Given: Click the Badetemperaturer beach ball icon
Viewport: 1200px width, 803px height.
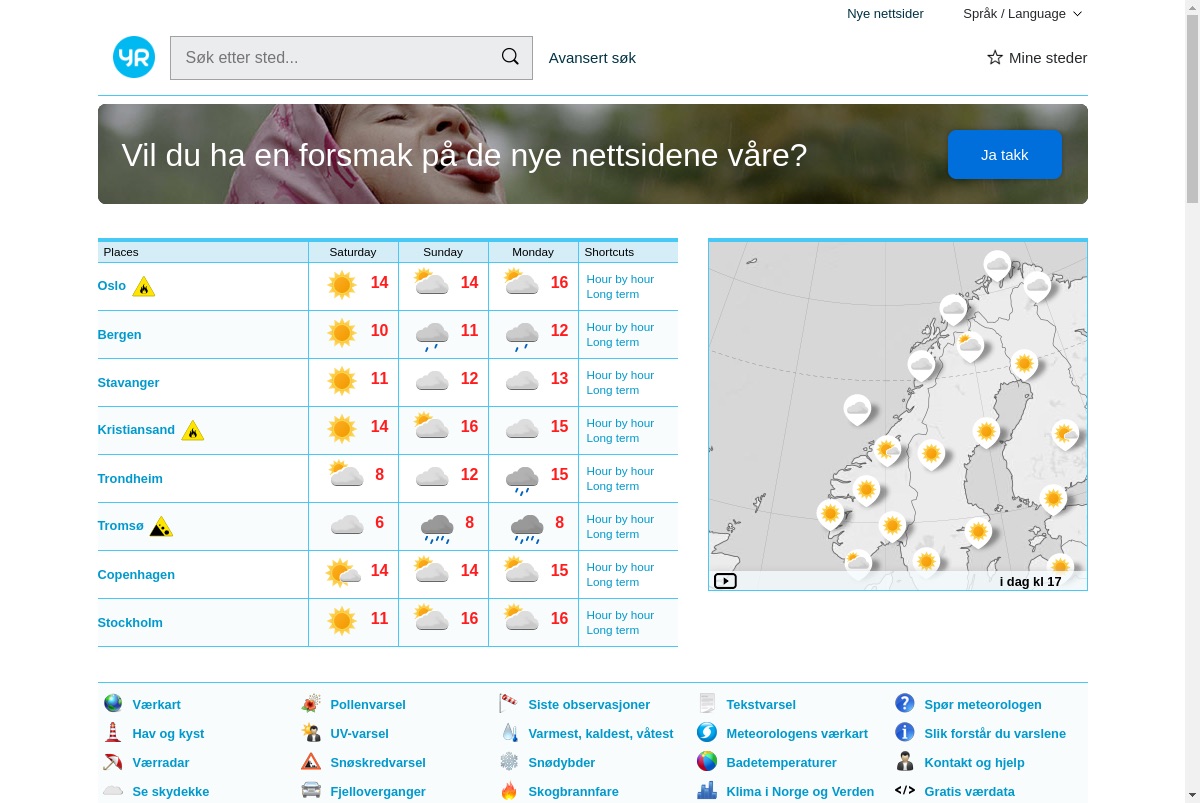Looking at the screenshot, I should (707, 762).
